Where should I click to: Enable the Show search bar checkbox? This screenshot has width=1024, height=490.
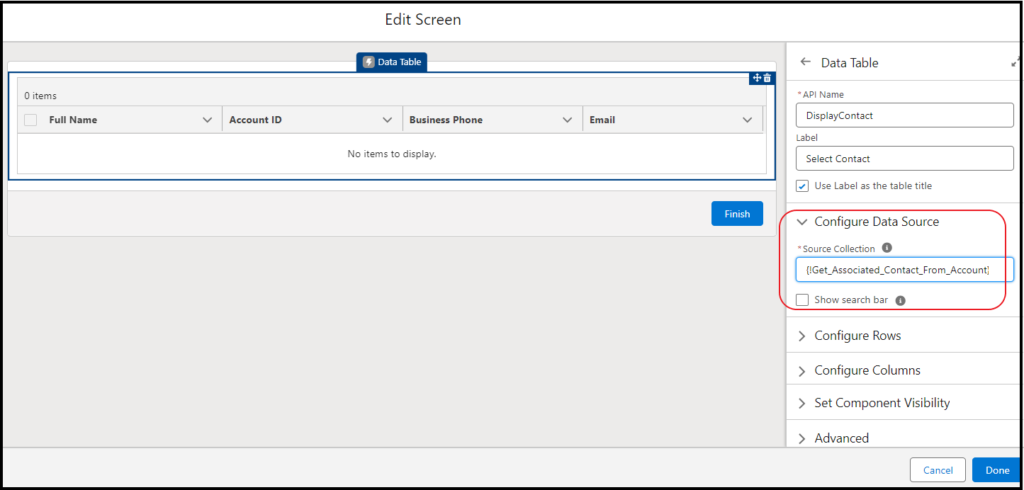pos(803,300)
